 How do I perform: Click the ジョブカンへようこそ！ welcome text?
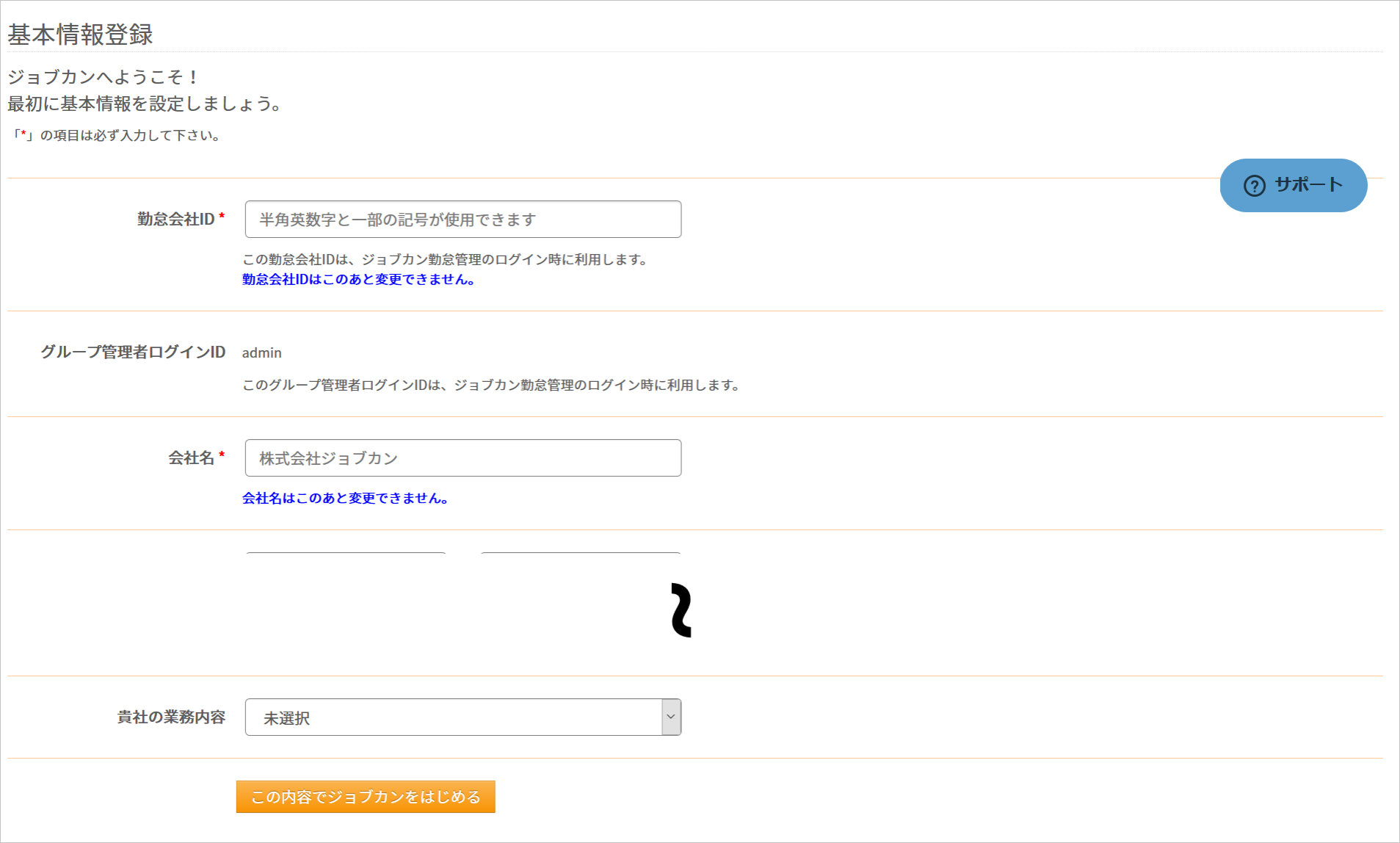(104, 77)
